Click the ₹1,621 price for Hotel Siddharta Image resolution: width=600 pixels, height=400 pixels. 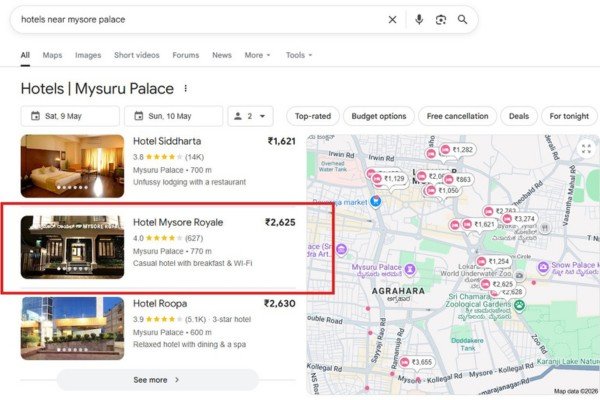[282, 141]
